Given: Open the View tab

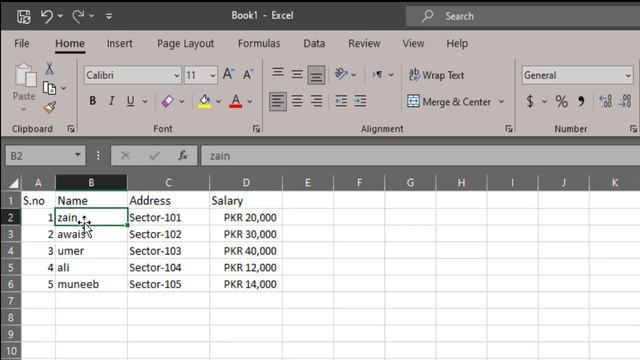Looking at the screenshot, I should pos(413,43).
